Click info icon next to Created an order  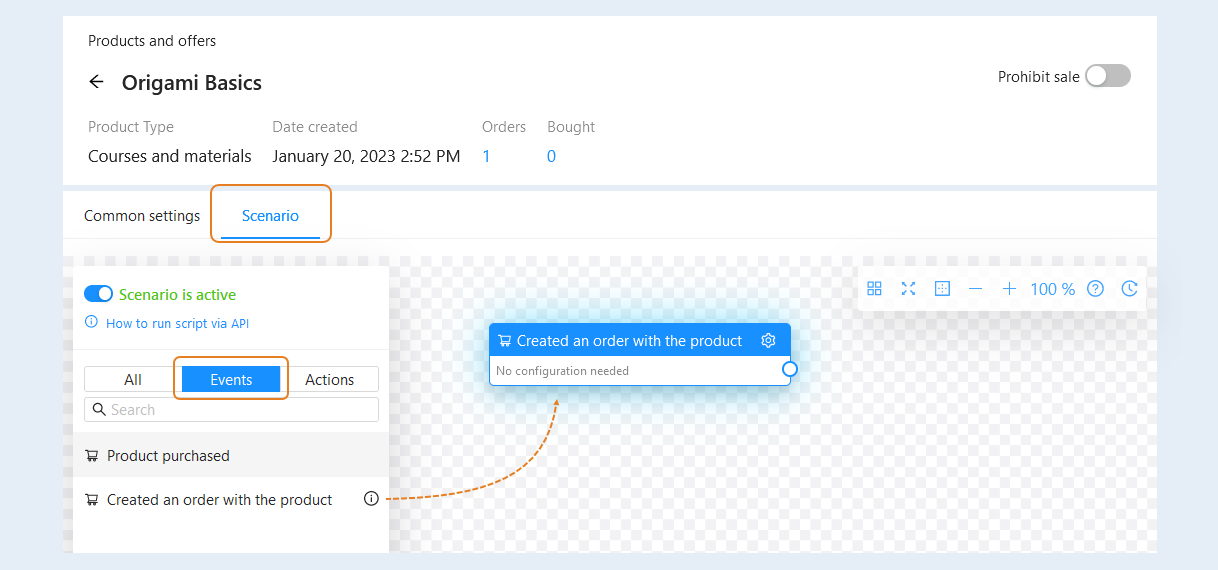tap(371, 498)
